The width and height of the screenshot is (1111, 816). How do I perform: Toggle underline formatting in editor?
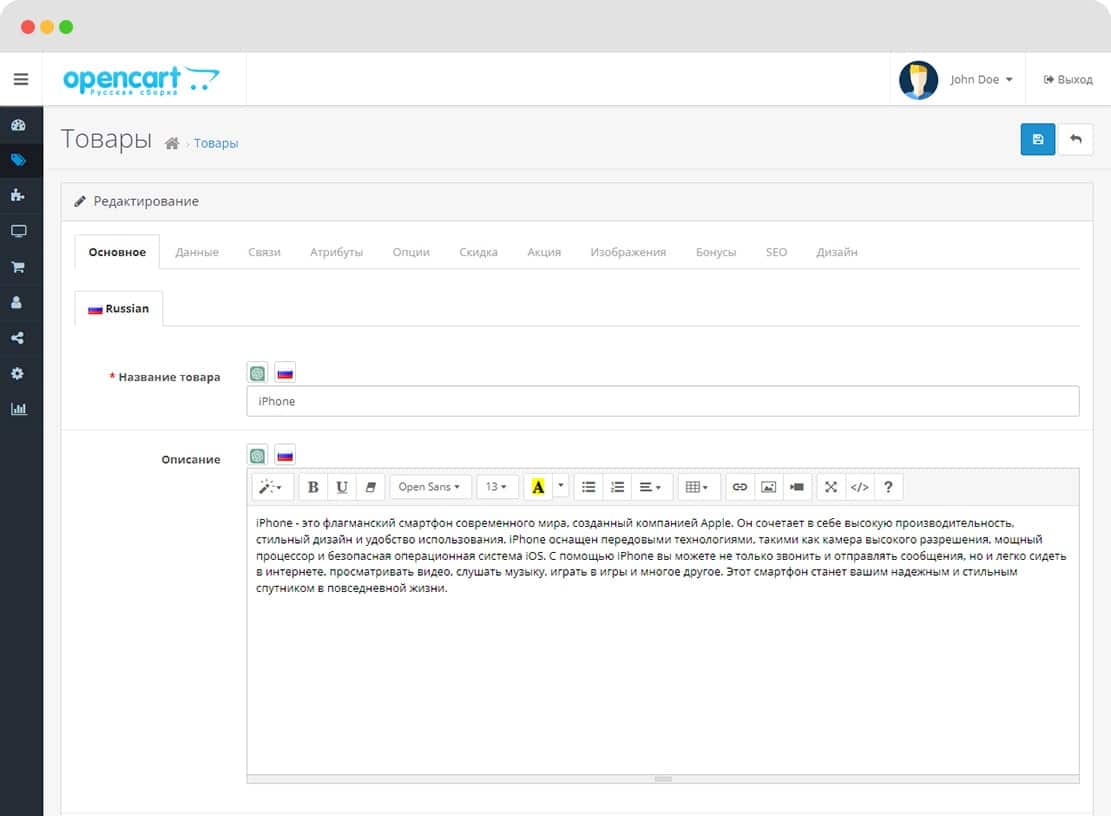coord(342,487)
